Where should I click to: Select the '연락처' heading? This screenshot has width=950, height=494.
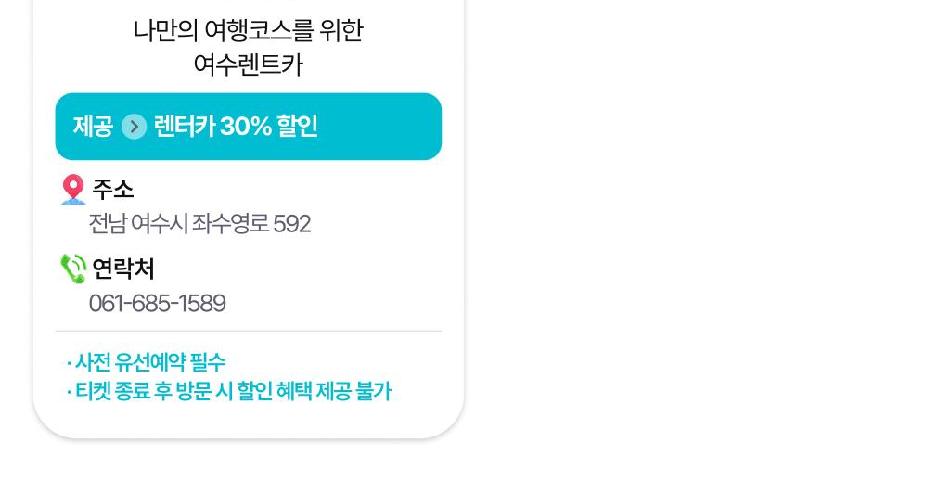tap(123, 268)
